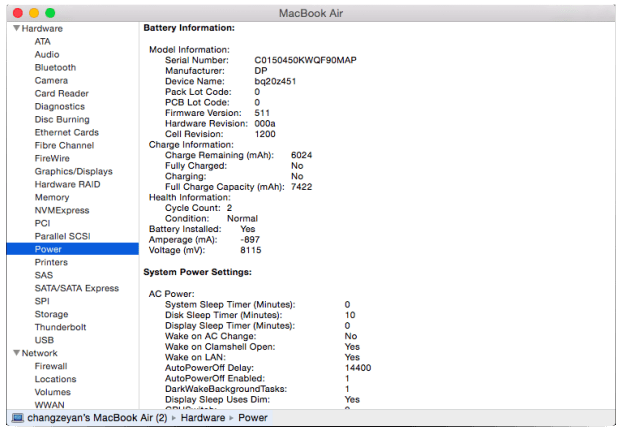This screenshot has width=622, height=433.
Task: Click the Wake on Clamshell Open label
Action: coord(220,347)
